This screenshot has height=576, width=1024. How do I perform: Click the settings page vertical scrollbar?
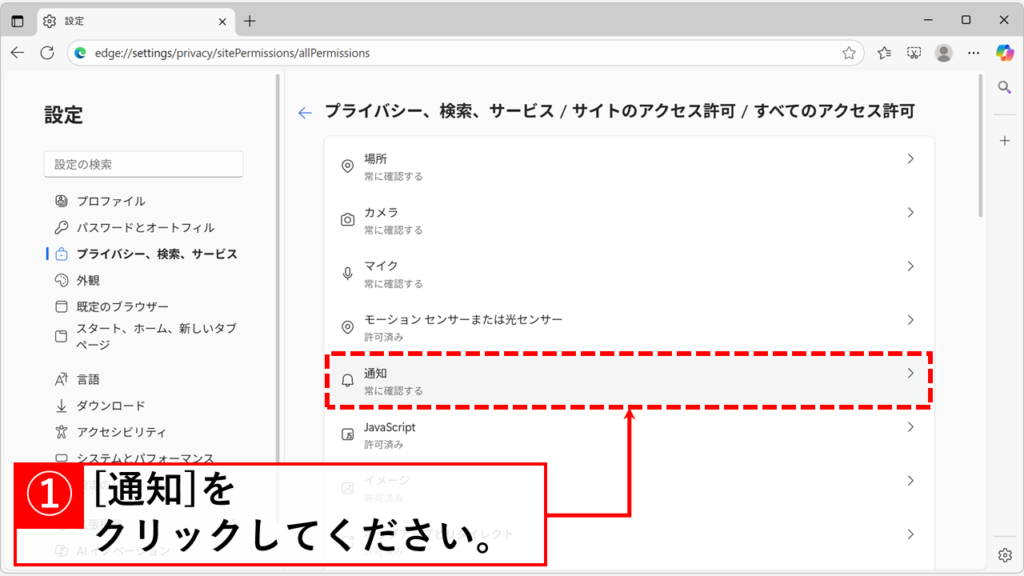coord(980,146)
